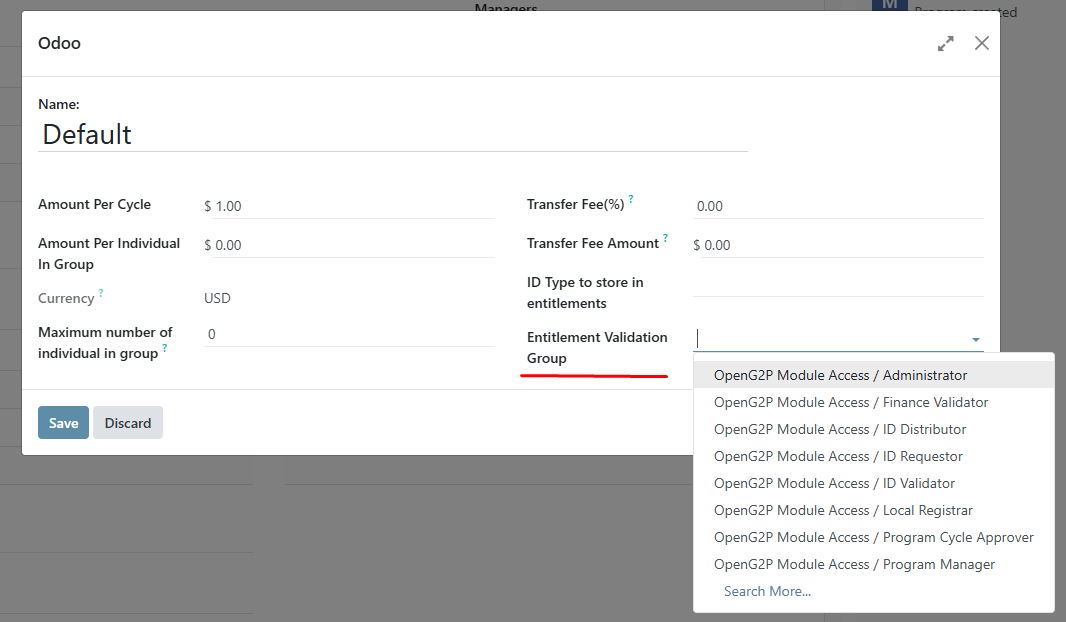The image size is (1066, 622).
Task: Open help tooltip for Transfer Fee(%)
Action: tap(631, 199)
